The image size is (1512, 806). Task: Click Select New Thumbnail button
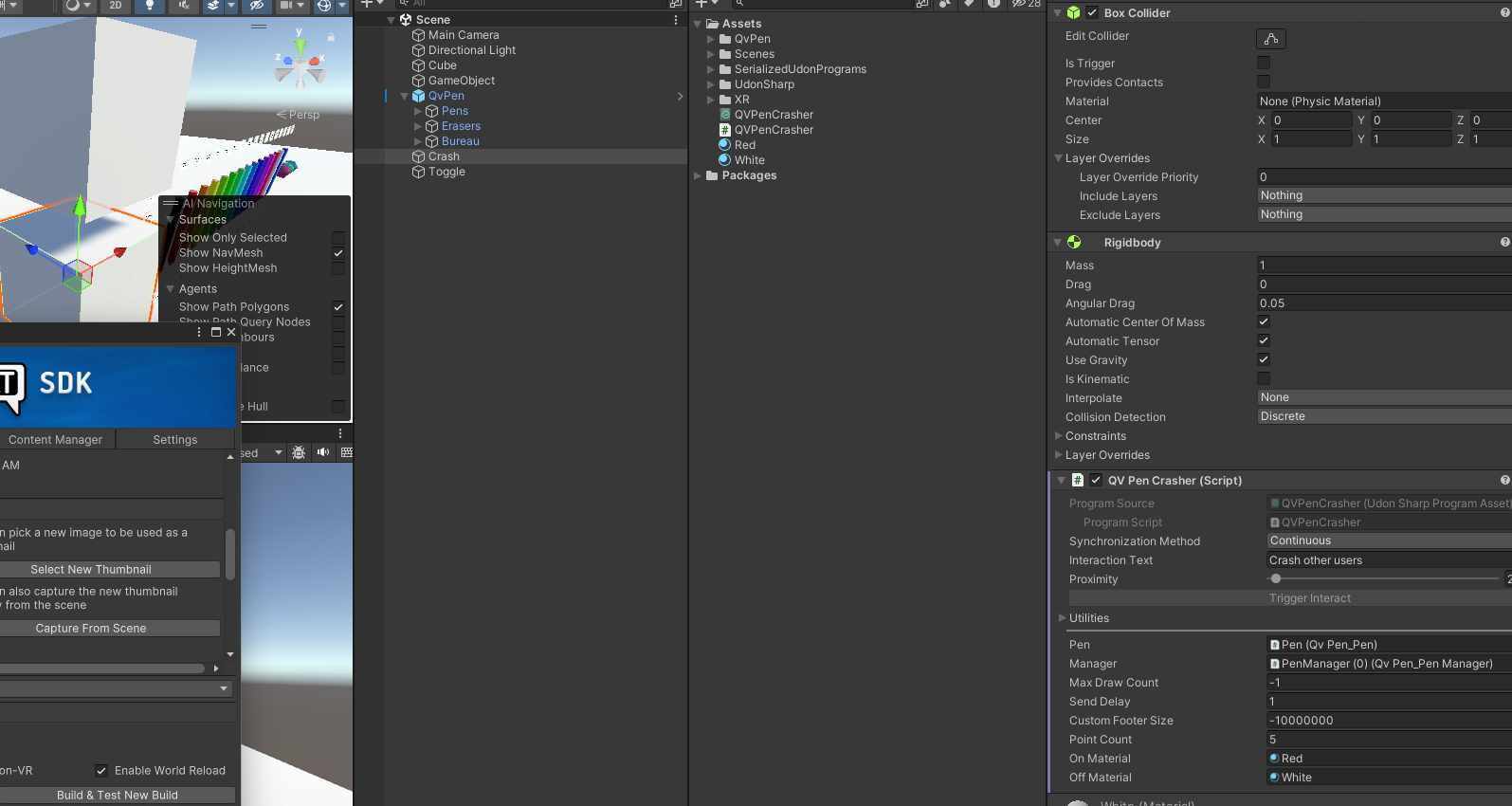click(110, 570)
